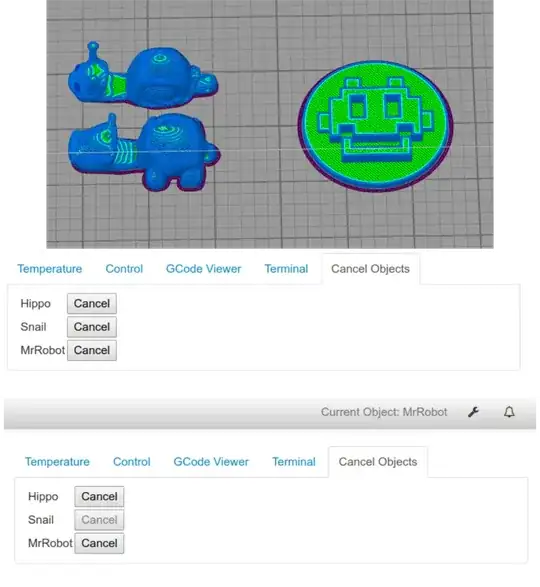Screen dimensions: 540x587
Task: Click the 'Hippo' label in upper panel
Action: tap(36, 304)
